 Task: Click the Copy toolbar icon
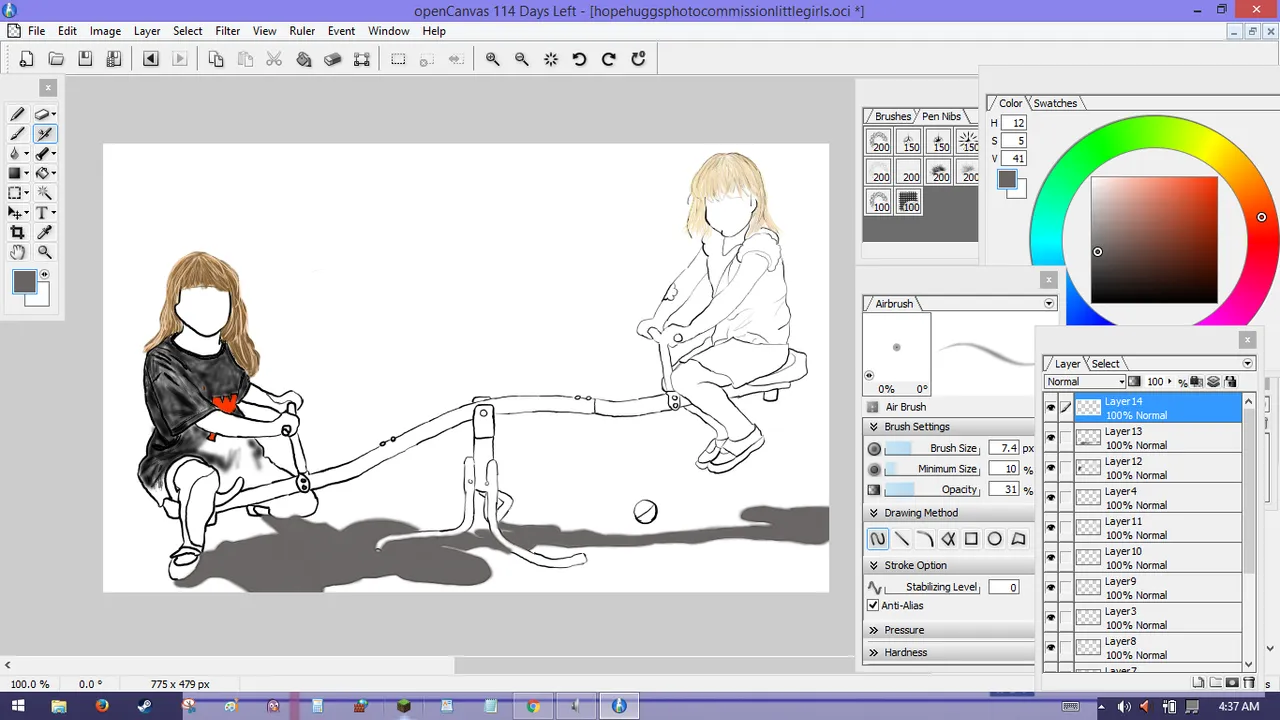[x=216, y=59]
